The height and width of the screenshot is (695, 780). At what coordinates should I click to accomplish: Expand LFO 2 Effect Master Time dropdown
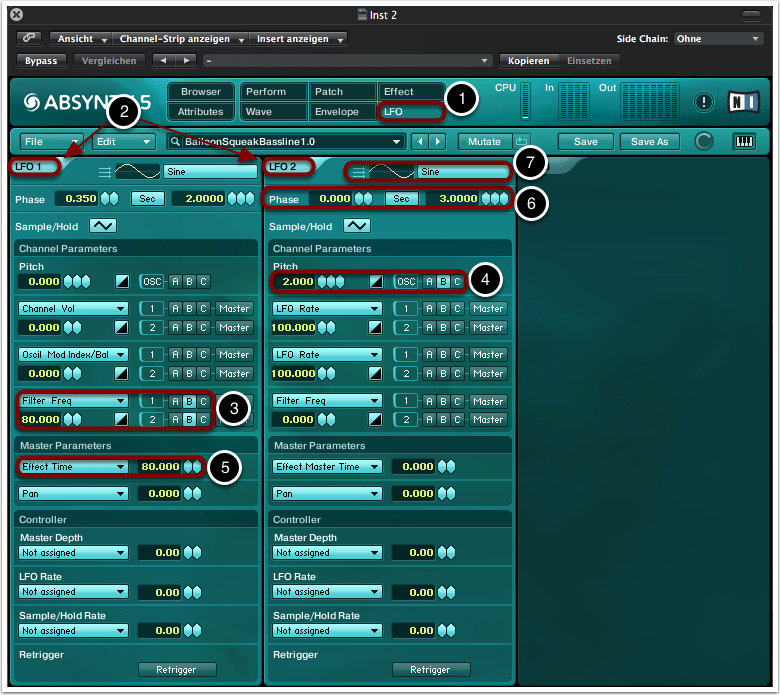click(327, 467)
